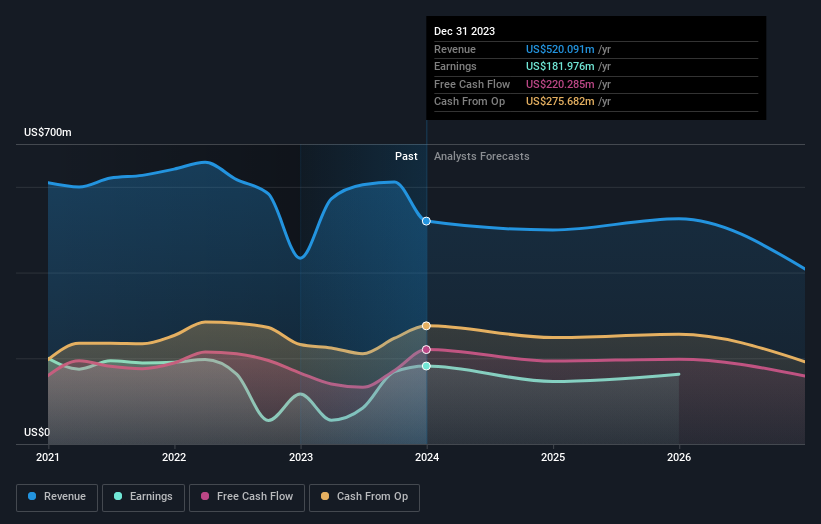This screenshot has height=524, width=821.
Task: Select the Cash From Op marker at 2024
Action: point(426,326)
